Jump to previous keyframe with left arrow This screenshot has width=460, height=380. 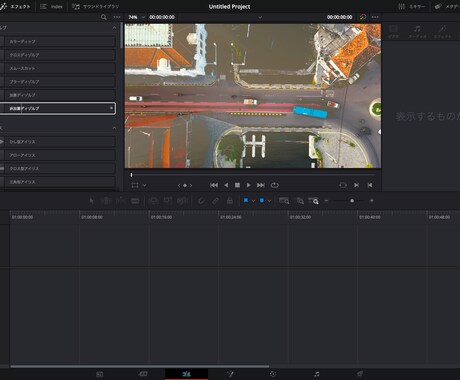pyautogui.click(x=179, y=185)
